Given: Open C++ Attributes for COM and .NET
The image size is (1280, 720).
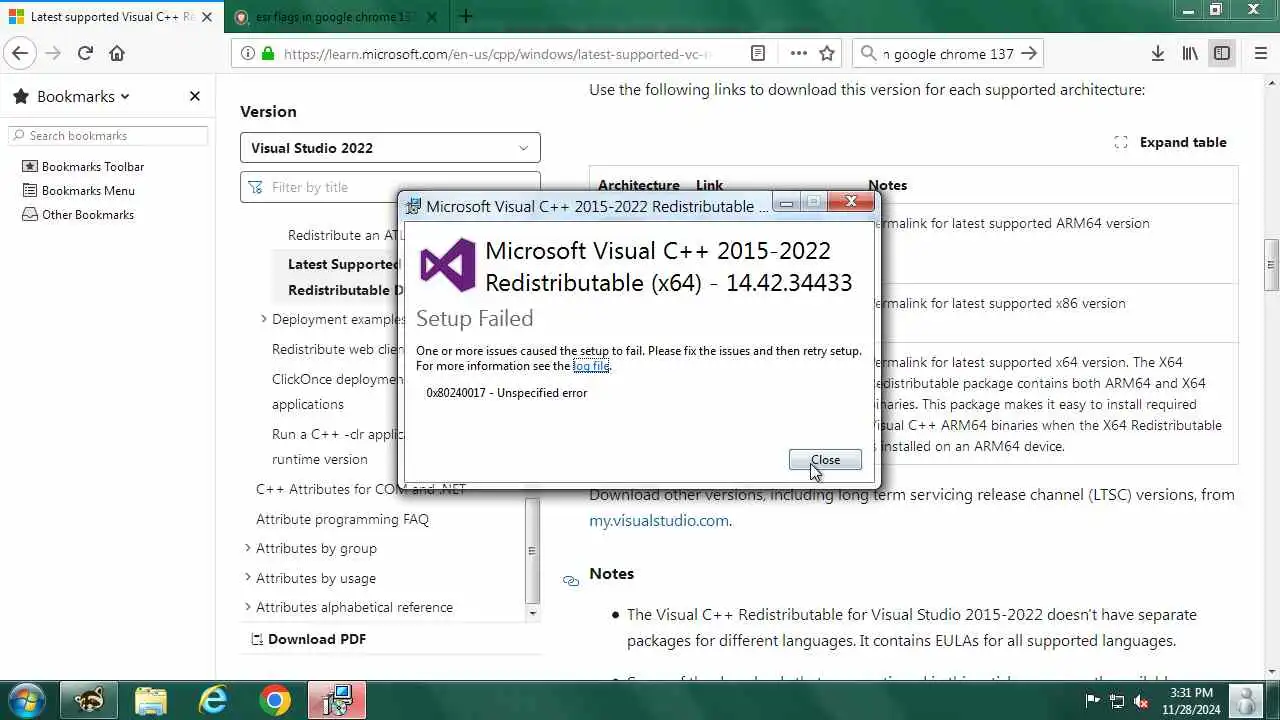Looking at the screenshot, I should 361,489.
